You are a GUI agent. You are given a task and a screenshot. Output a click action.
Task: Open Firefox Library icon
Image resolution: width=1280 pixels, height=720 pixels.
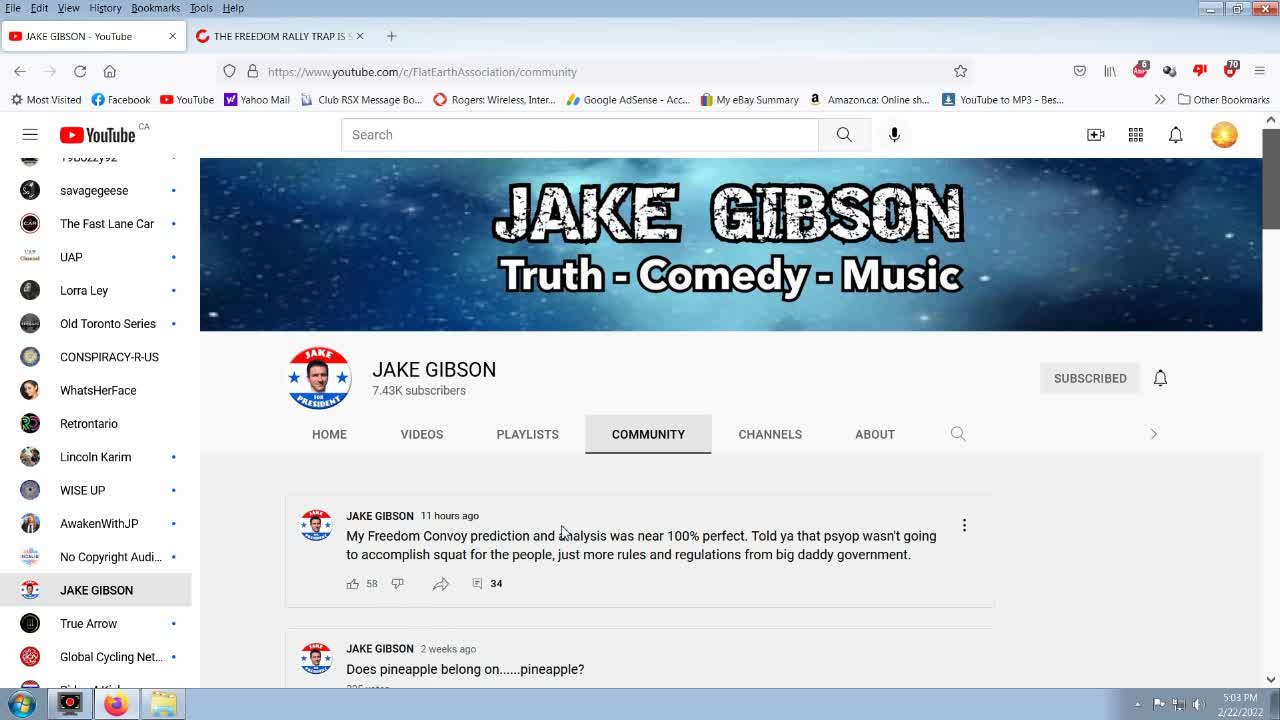(1110, 71)
